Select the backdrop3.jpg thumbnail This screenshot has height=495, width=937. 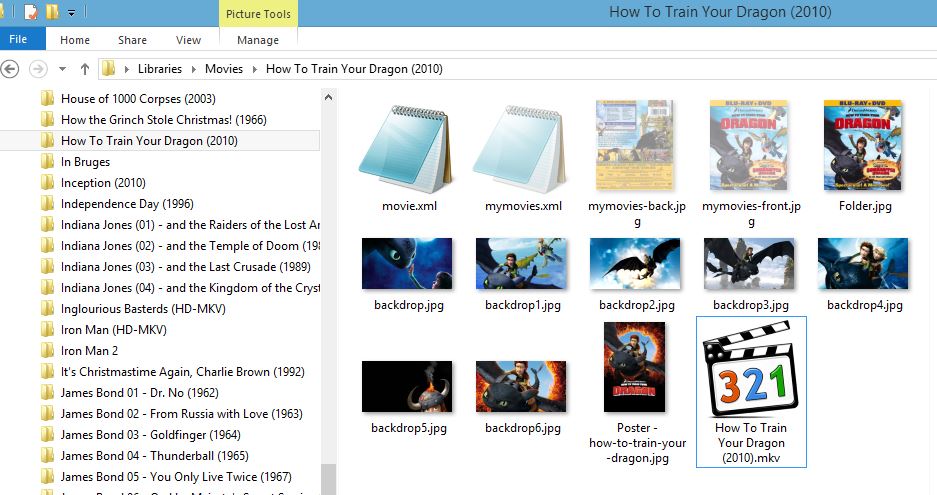[749, 264]
